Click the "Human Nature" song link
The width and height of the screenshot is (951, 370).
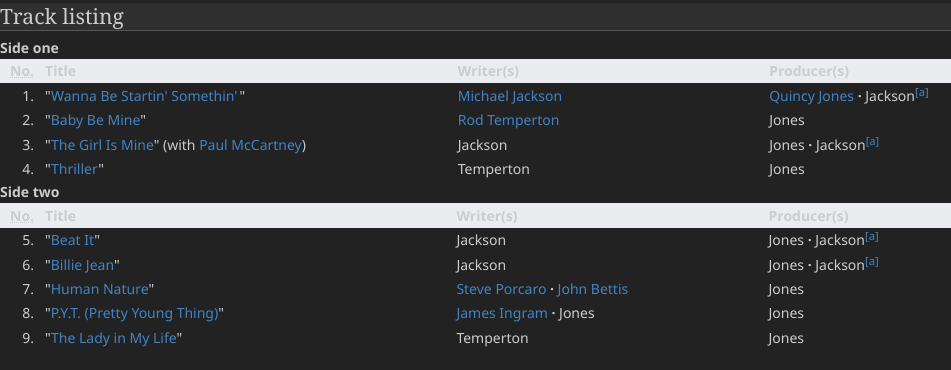point(99,289)
